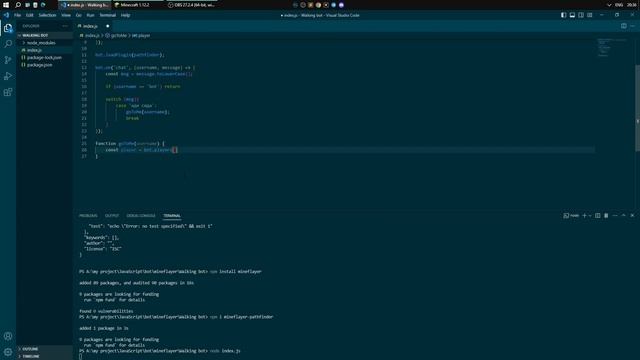Click the VS Code logo in the menu bar
Viewport: 640px width, 360px height.
click(6, 15)
